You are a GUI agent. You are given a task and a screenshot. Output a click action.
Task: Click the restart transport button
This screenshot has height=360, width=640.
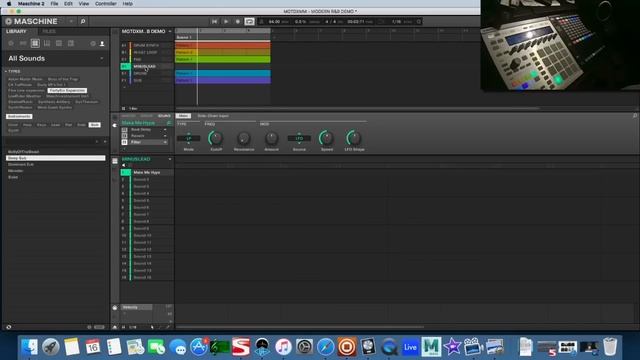click(214, 21)
